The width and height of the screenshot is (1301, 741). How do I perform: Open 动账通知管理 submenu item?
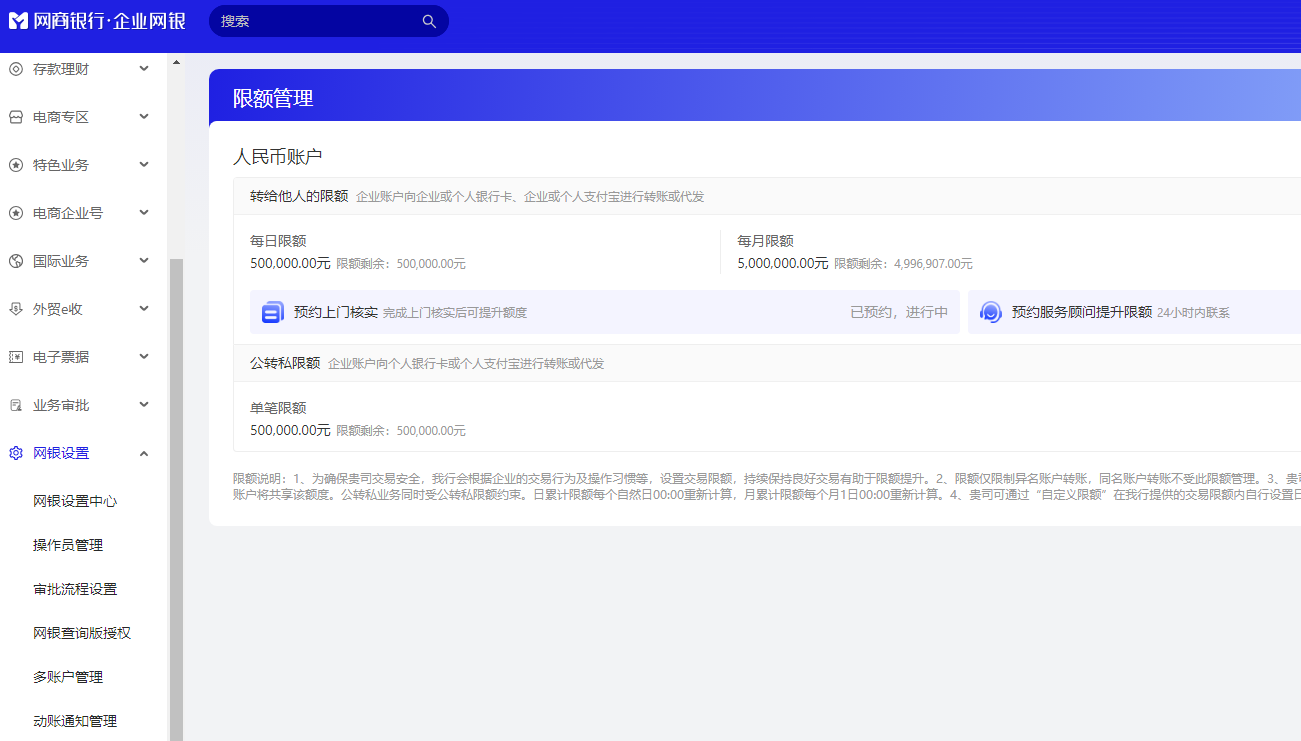75,721
